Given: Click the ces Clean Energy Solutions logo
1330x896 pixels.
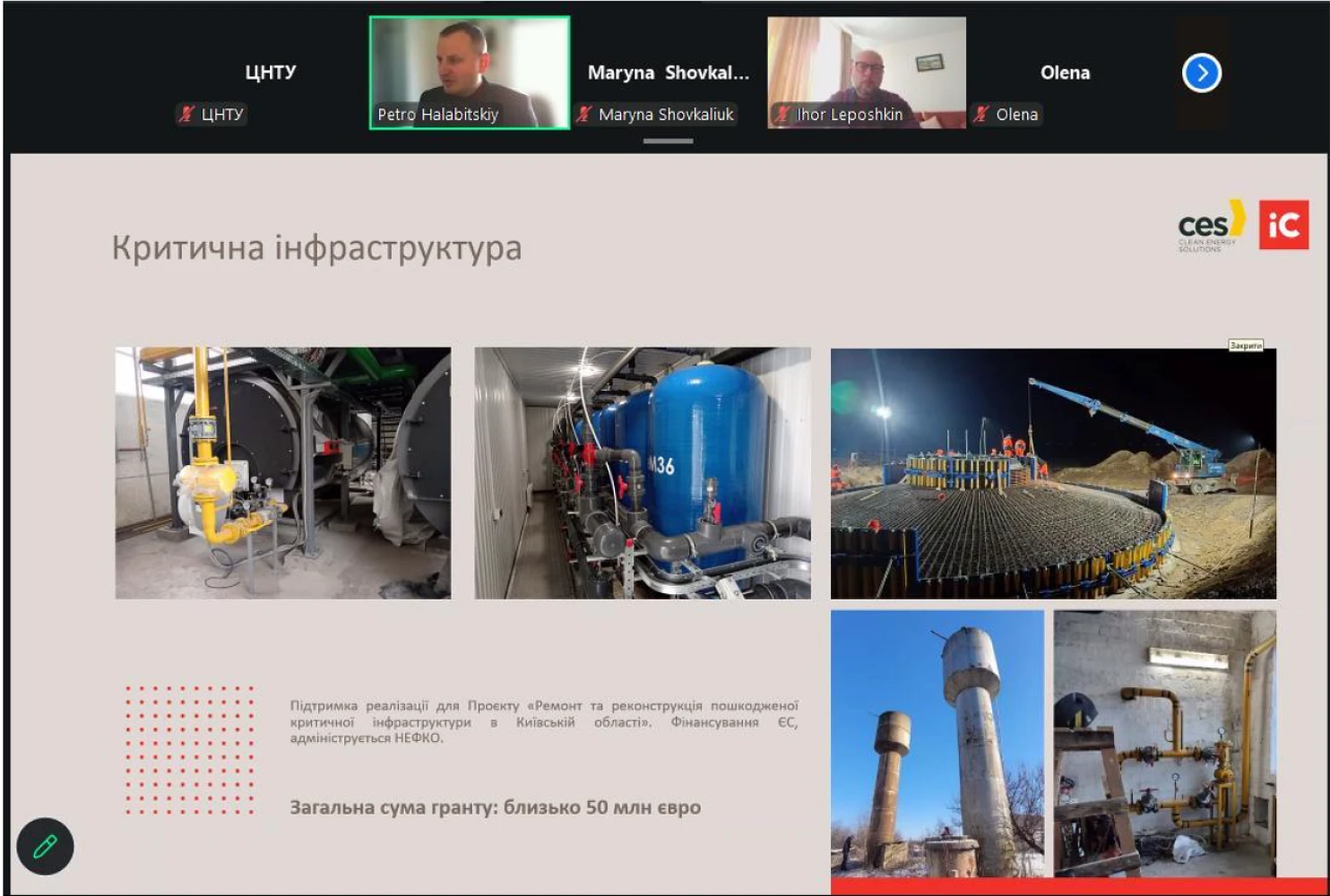Looking at the screenshot, I should tap(1210, 227).
